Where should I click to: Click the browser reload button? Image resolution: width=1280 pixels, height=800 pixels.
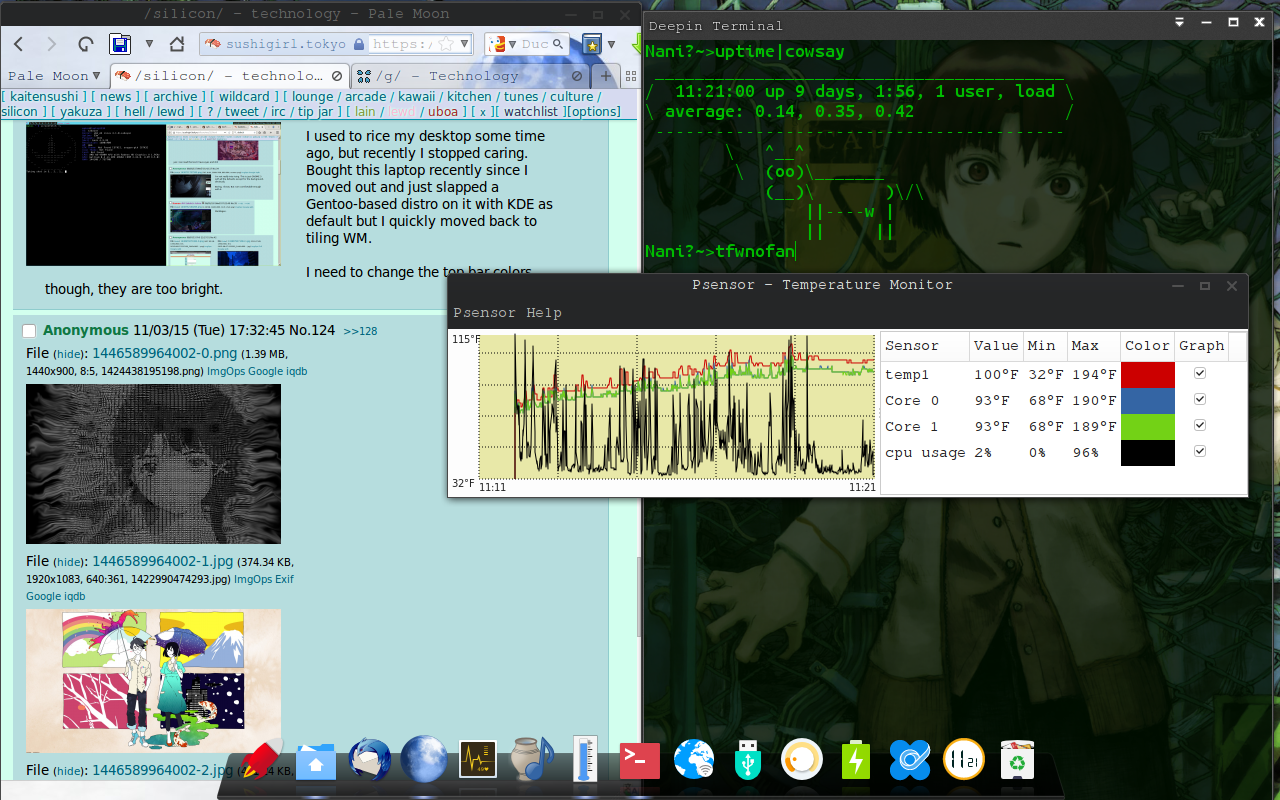pyautogui.click(x=86, y=44)
